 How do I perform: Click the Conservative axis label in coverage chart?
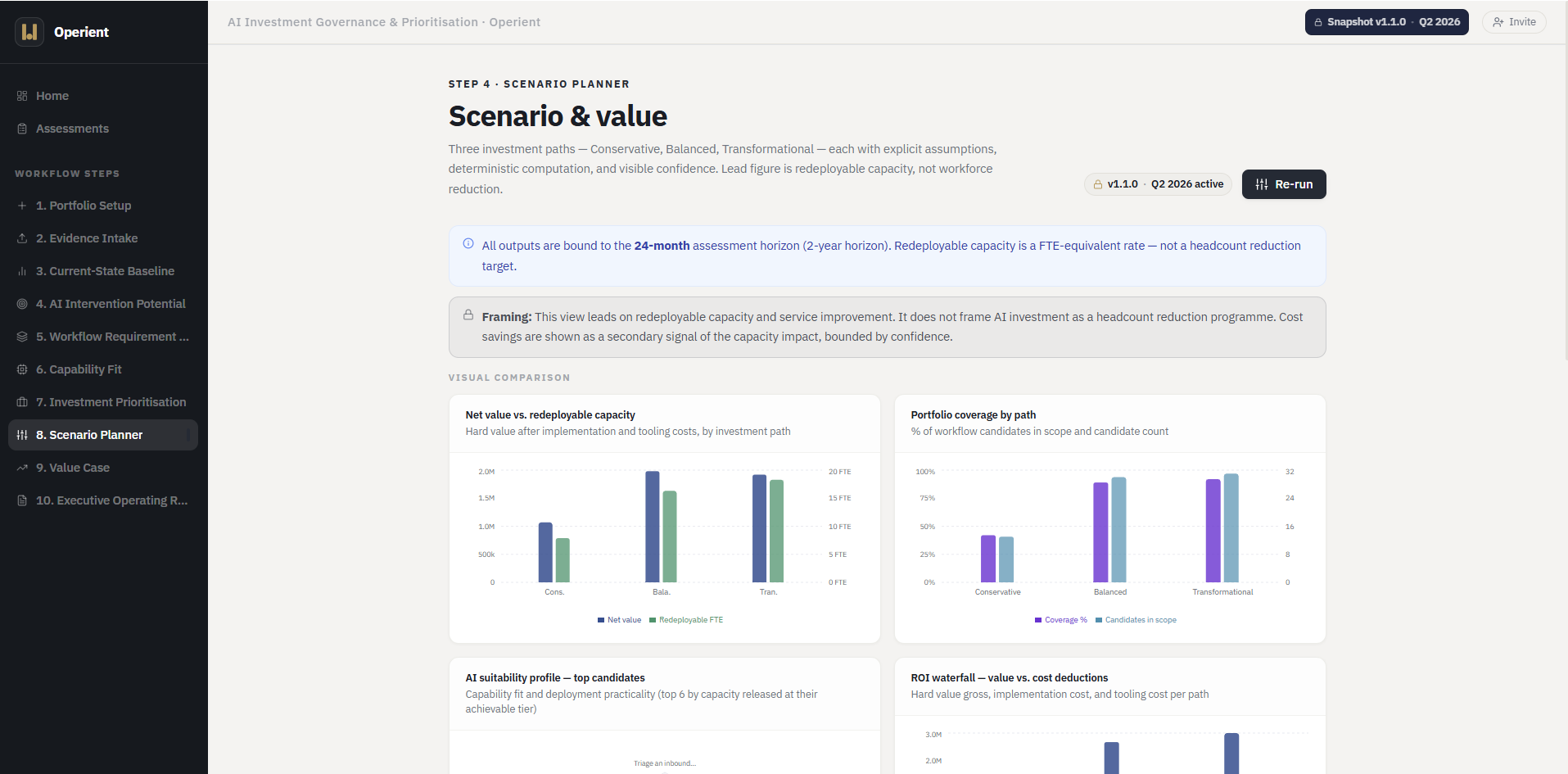tap(998, 592)
